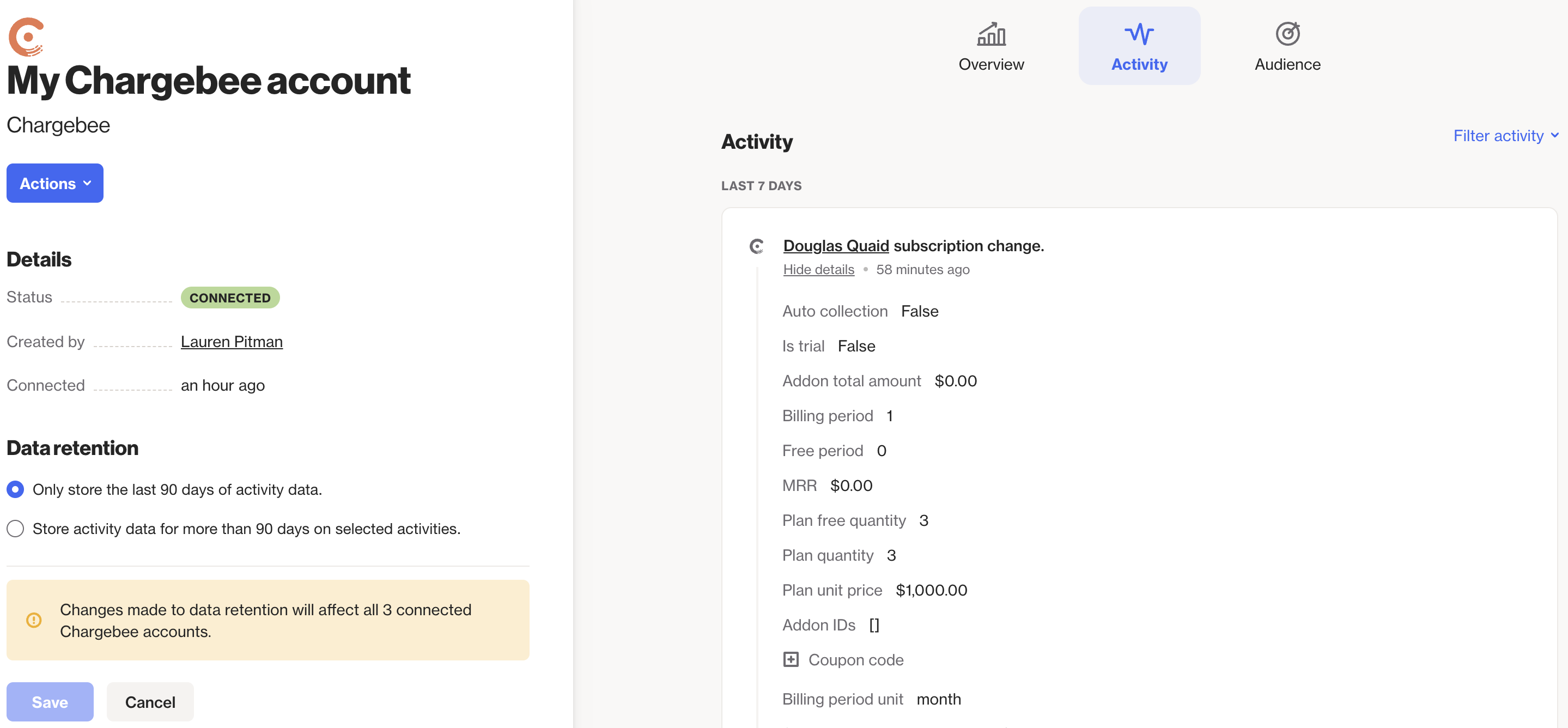Click the data retention warning notice text
The width and height of the screenshot is (1568, 728).
coord(265,620)
